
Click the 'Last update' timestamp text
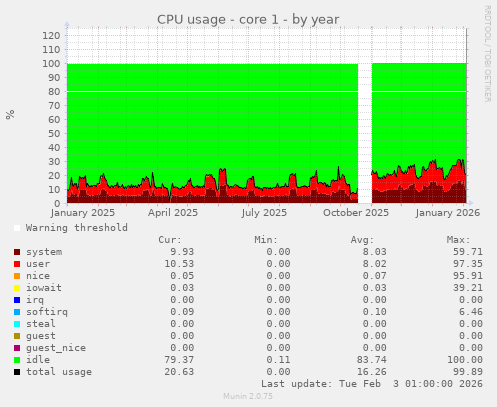[x=372, y=384]
